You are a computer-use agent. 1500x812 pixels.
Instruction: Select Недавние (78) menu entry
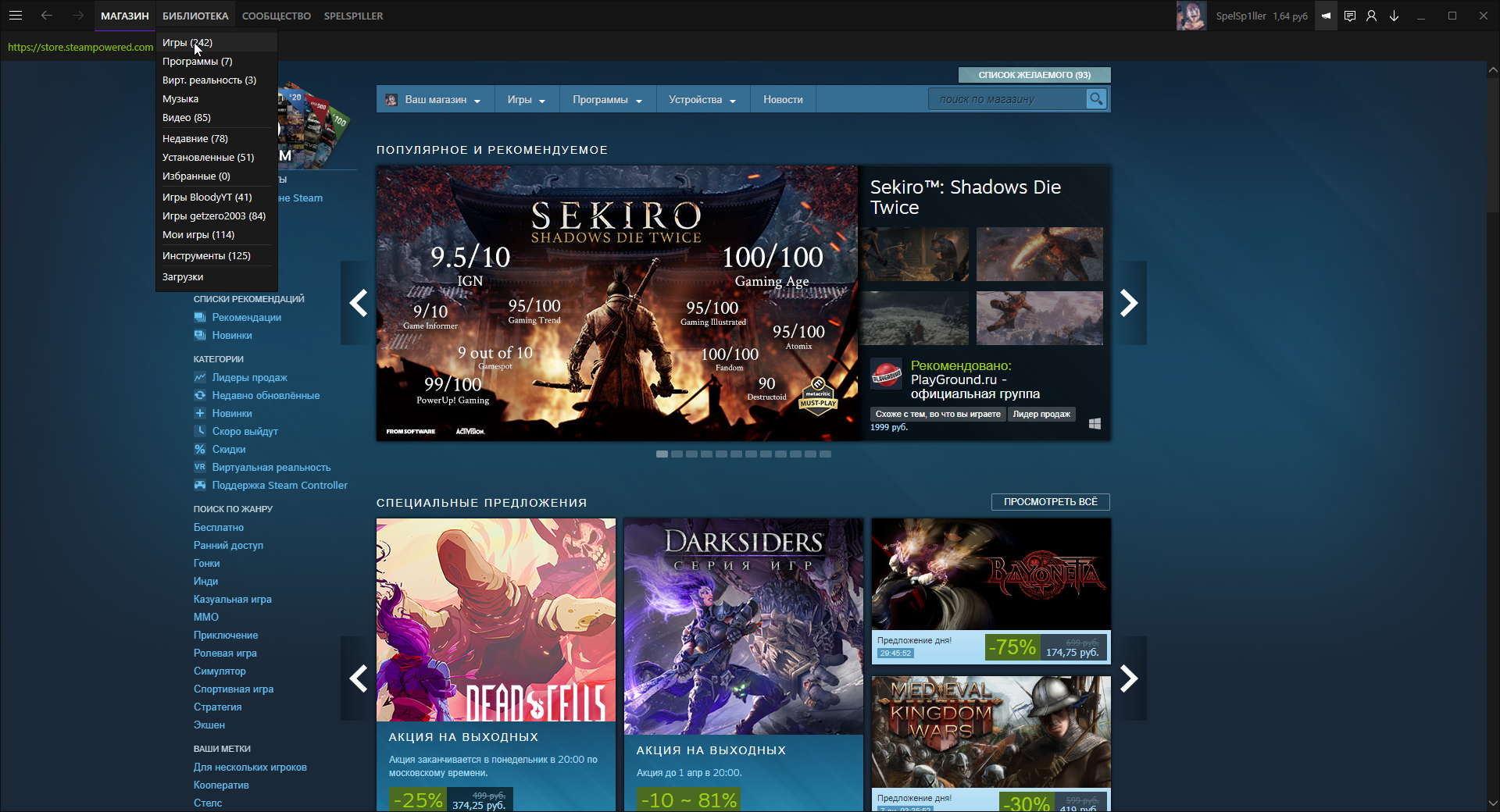point(216,139)
